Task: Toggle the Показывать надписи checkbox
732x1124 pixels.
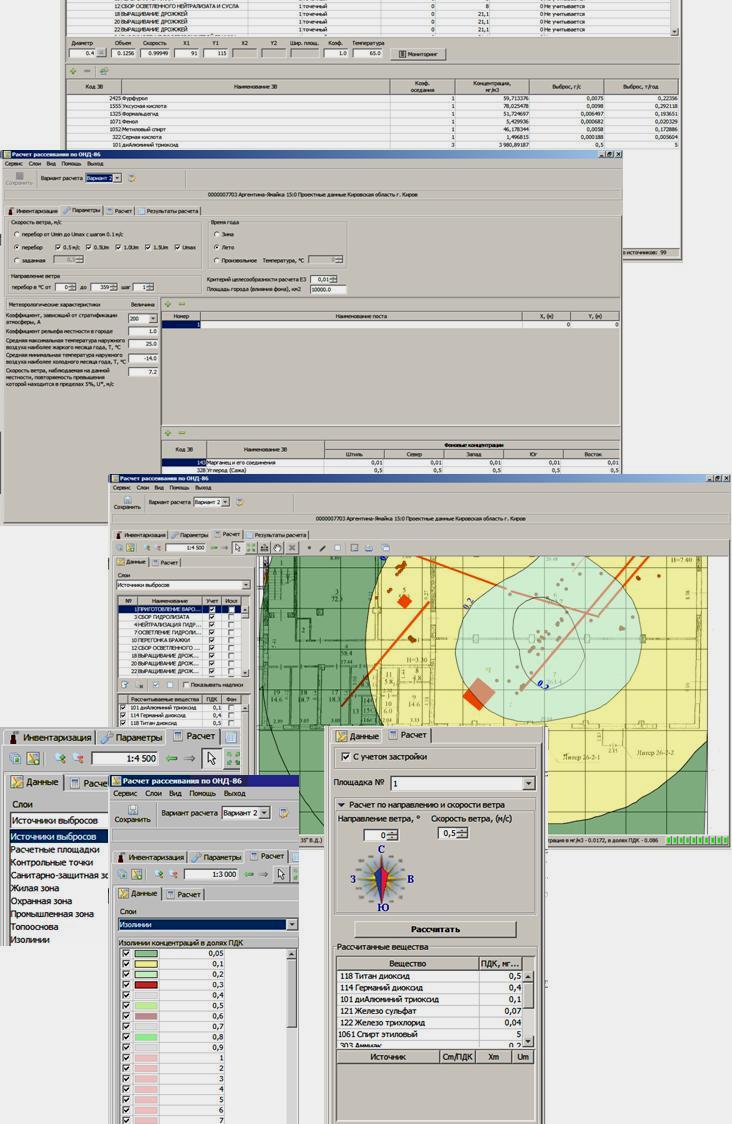Action: point(184,685)
